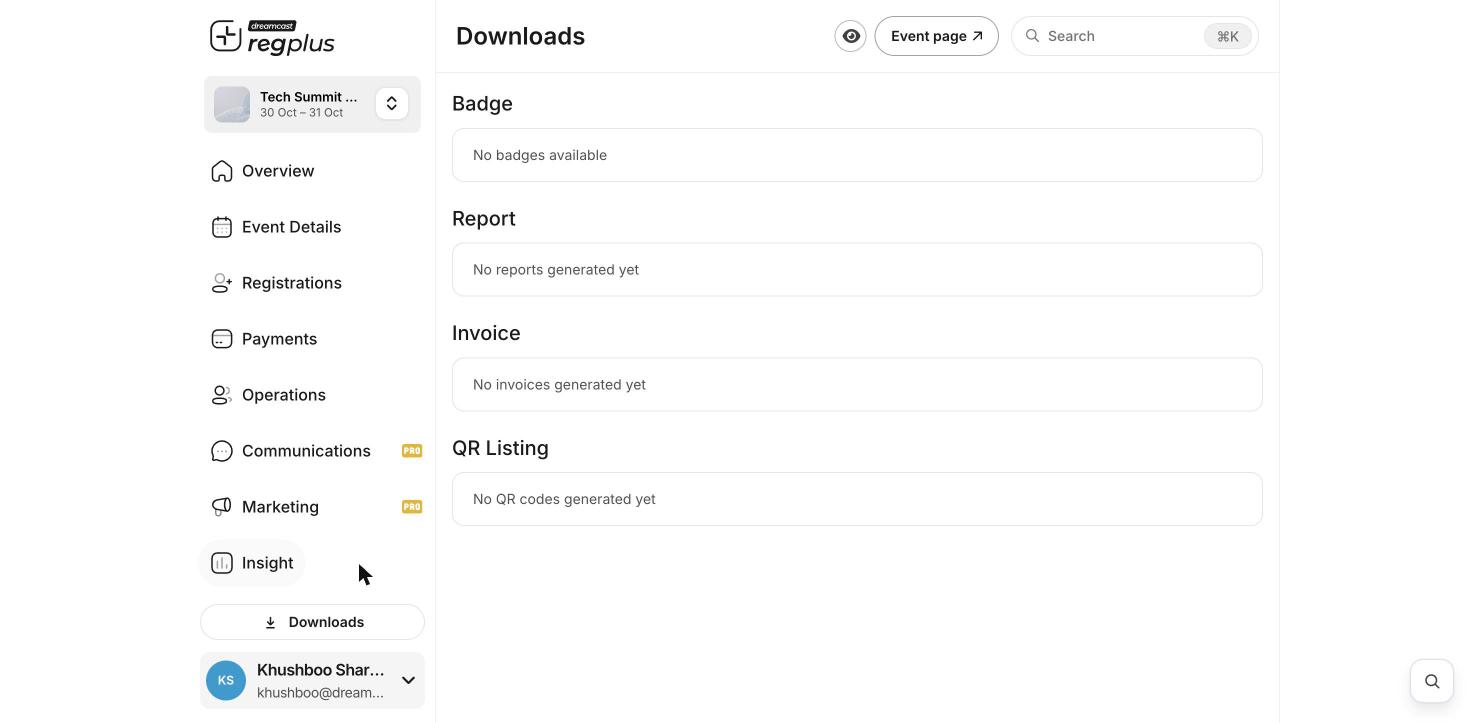Click the ⌘K shortcut badge

pos(1228,36)
